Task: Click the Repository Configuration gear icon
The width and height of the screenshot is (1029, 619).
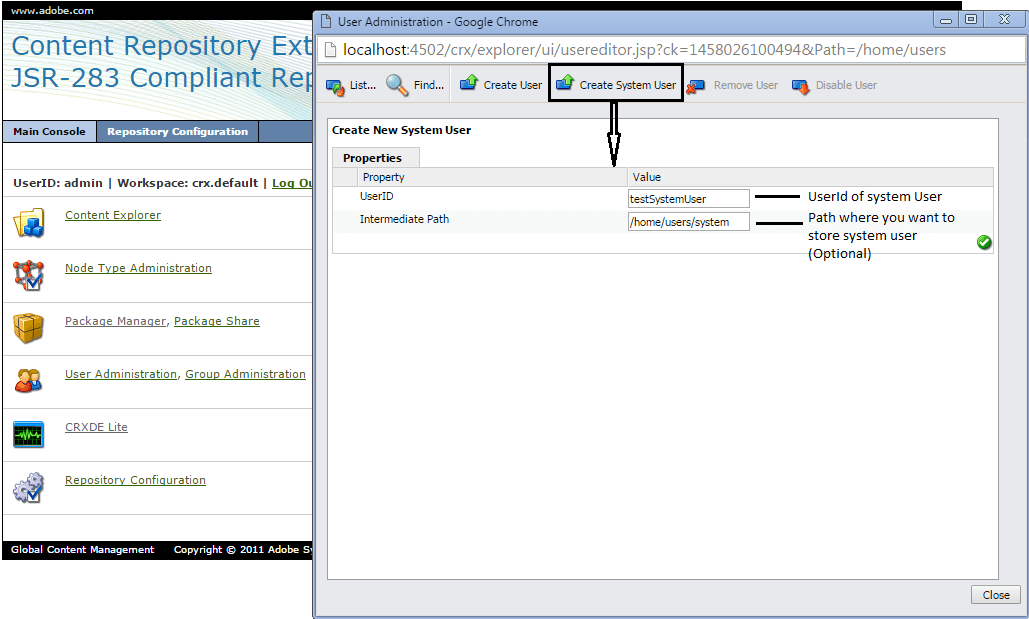Action: point(29,487)
